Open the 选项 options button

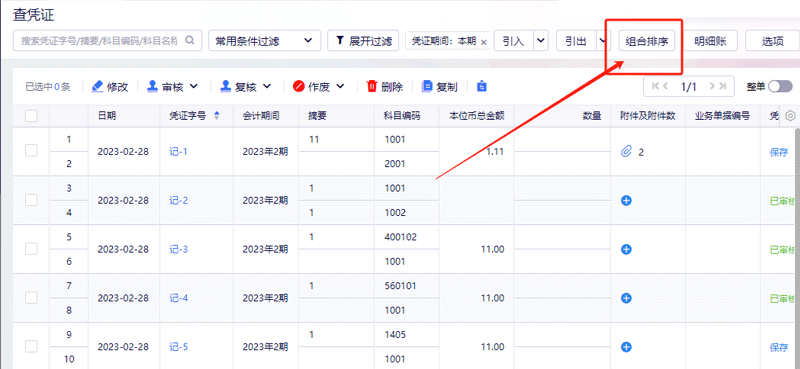[x=772, y=41]
